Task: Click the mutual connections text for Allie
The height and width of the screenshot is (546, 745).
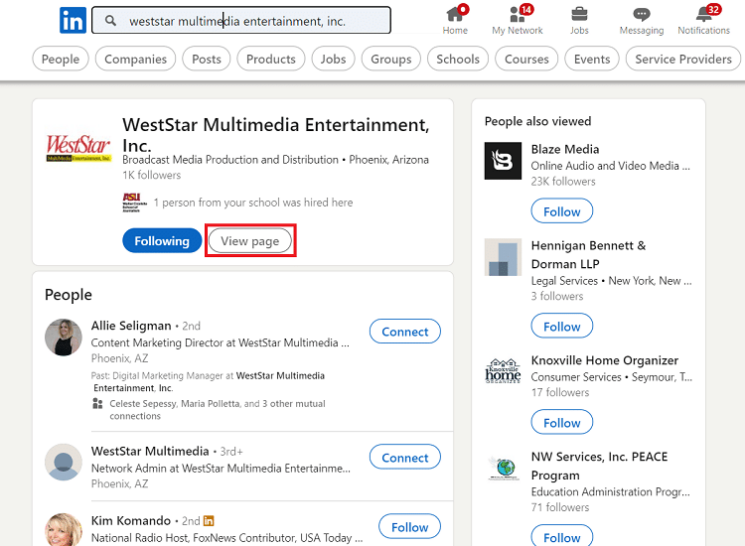Action: coord(218,410)
